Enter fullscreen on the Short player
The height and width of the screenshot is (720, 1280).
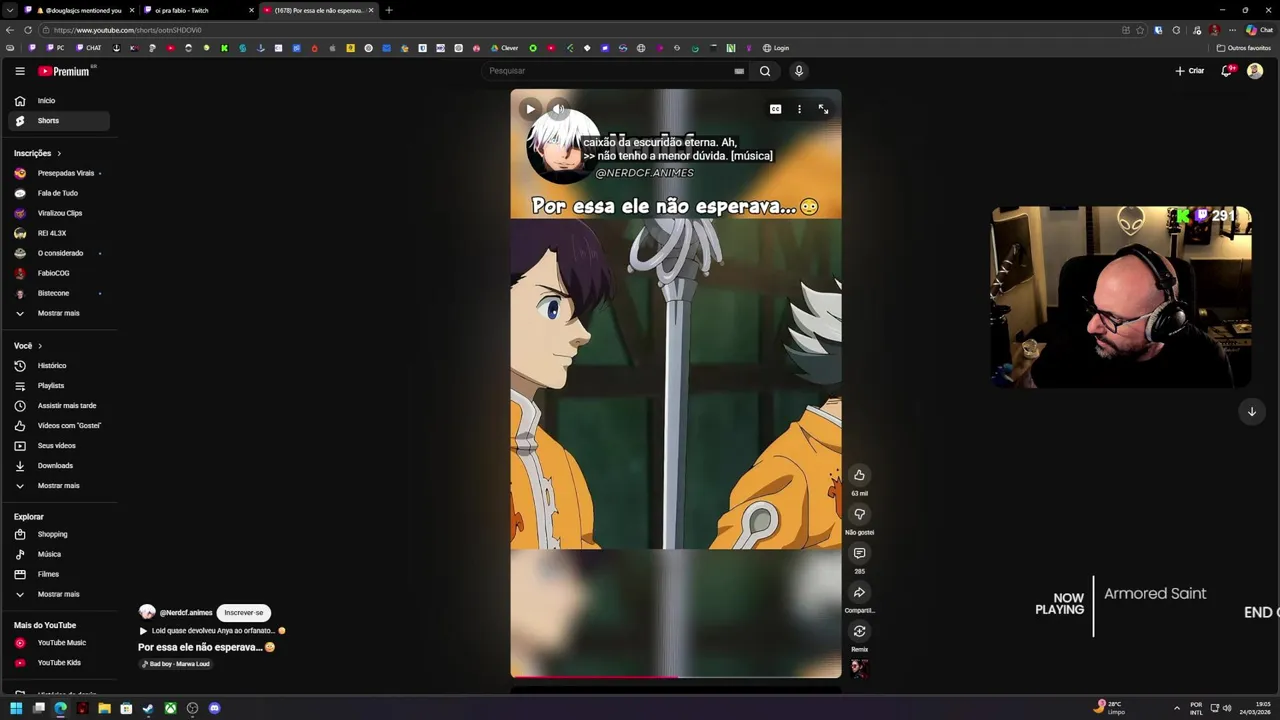823,109
